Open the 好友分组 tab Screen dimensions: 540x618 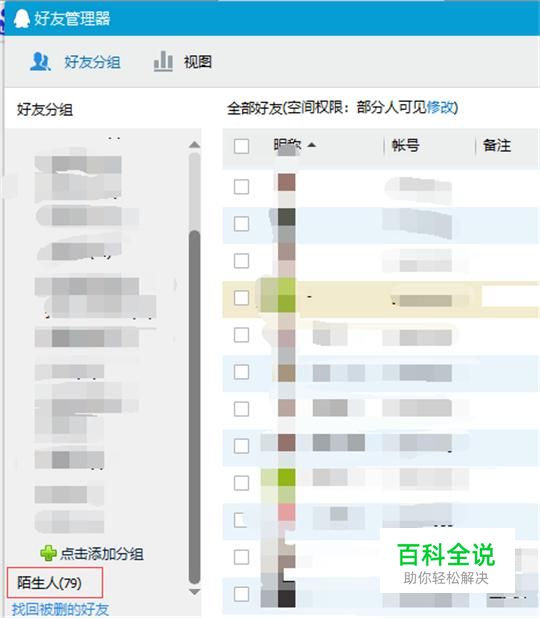pyautogui.click(x=92, y=62)
